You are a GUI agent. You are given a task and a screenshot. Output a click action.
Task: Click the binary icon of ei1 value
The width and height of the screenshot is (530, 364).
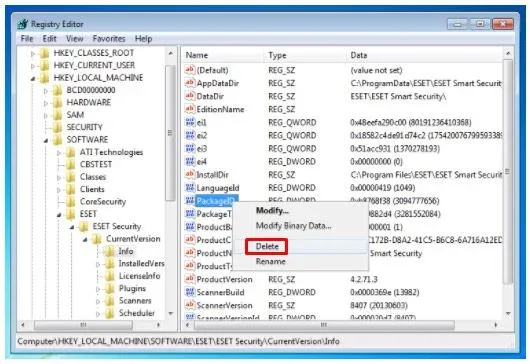pyautogui.click(x=190, y=122)
